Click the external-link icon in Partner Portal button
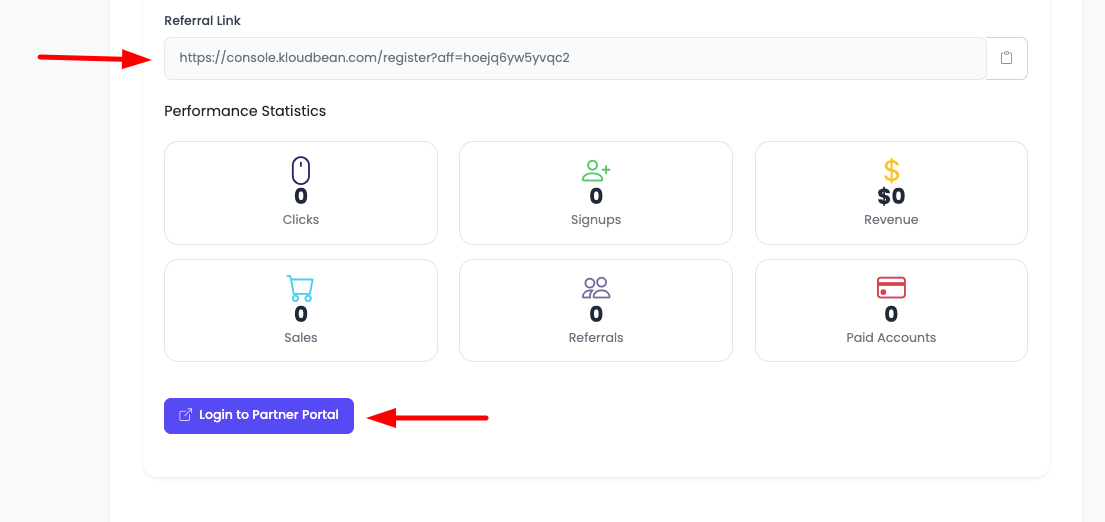 point(185,416)
